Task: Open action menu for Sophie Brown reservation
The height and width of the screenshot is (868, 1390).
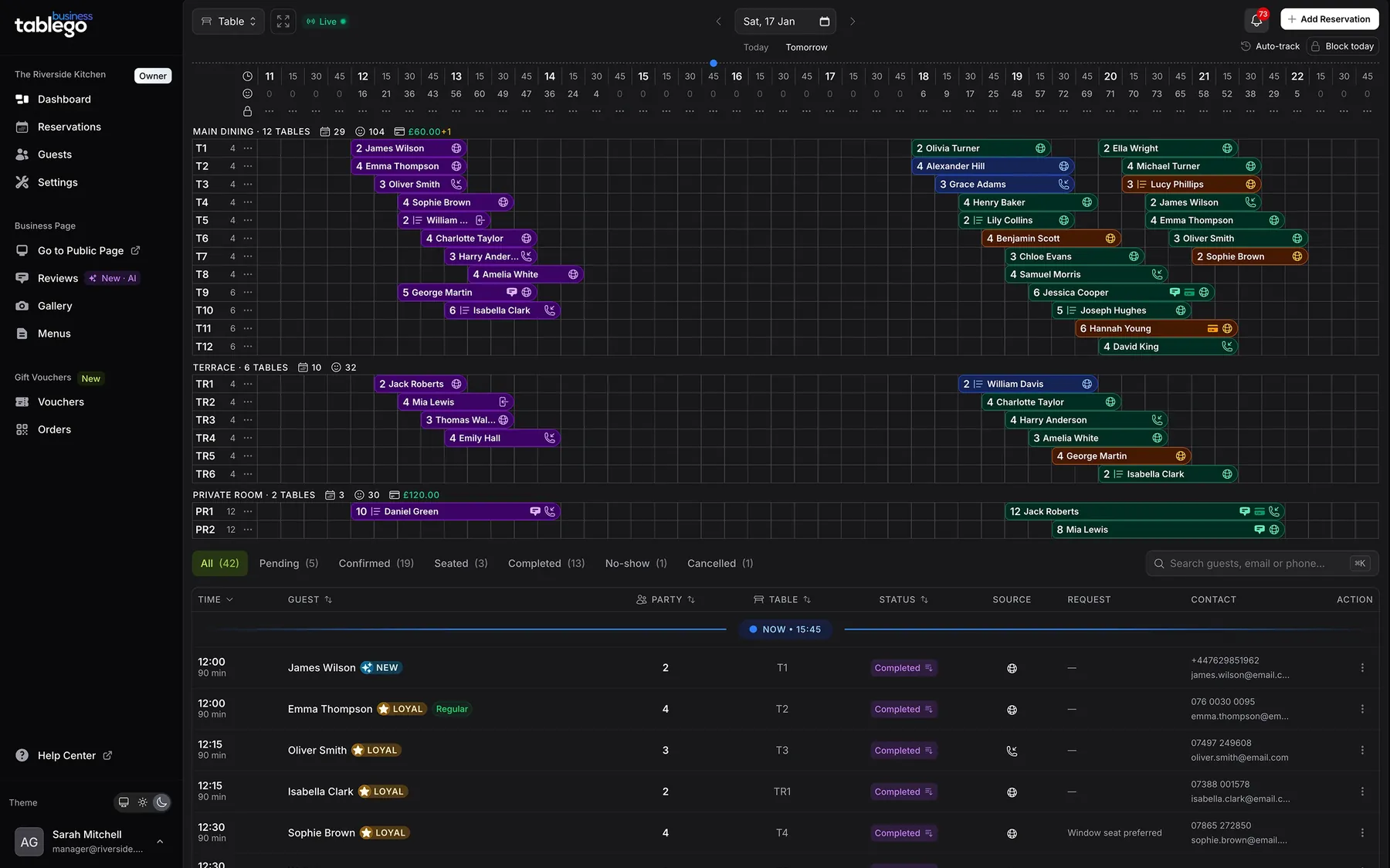Action: click(x=1362, y=832)
